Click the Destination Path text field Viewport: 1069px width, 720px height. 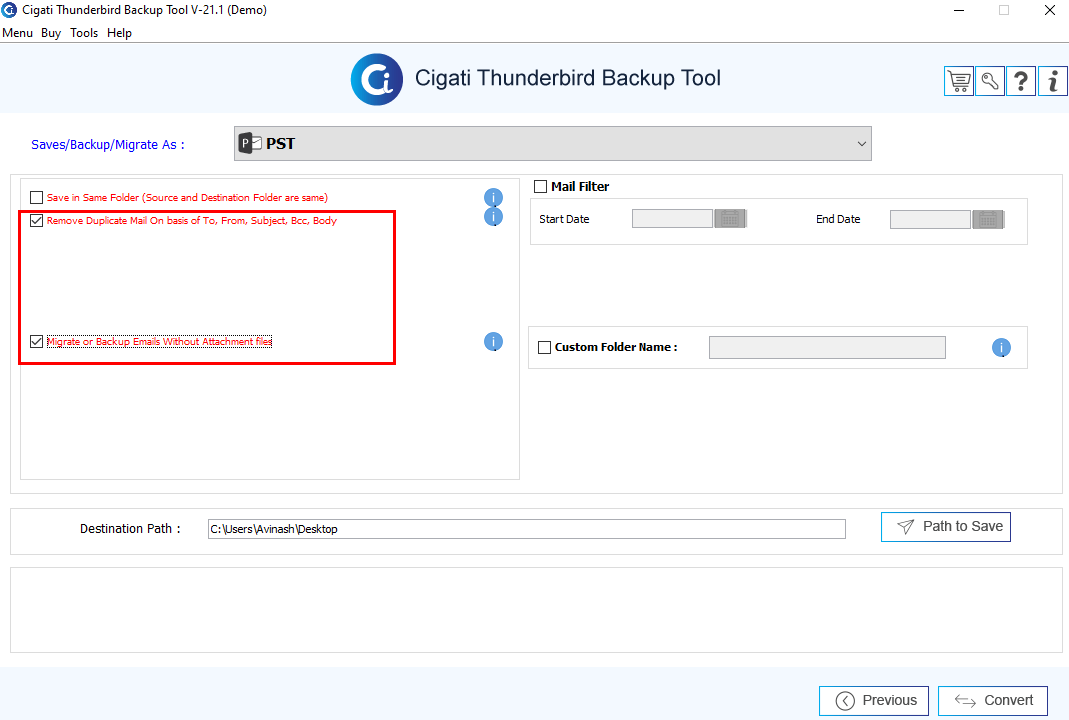tap(526, 529)
